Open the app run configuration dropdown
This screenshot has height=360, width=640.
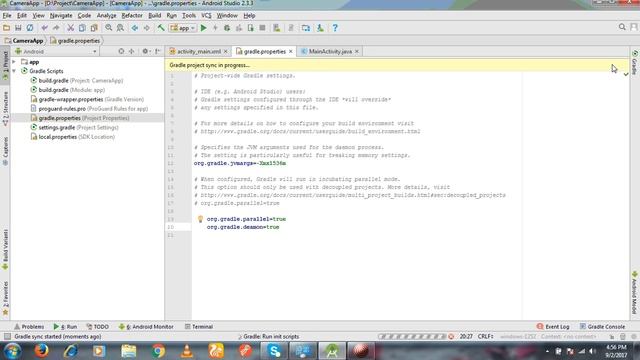183,28
